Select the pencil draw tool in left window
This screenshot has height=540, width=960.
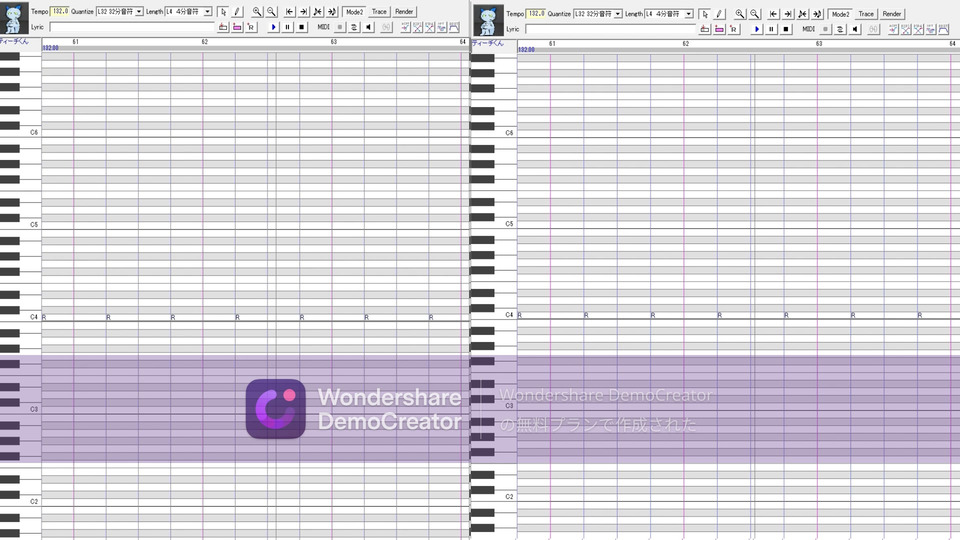coord(237,12)
